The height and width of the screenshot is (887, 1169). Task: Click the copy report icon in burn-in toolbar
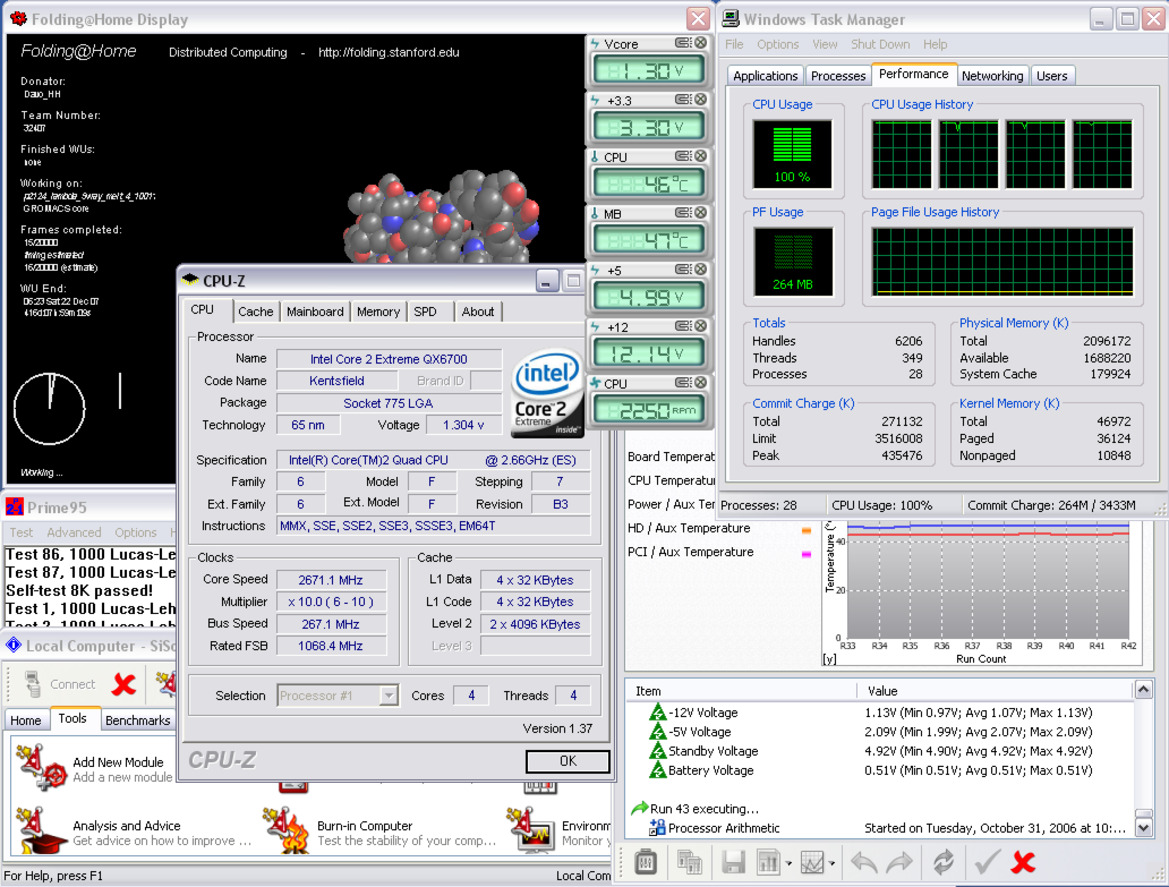pos(690,862)
